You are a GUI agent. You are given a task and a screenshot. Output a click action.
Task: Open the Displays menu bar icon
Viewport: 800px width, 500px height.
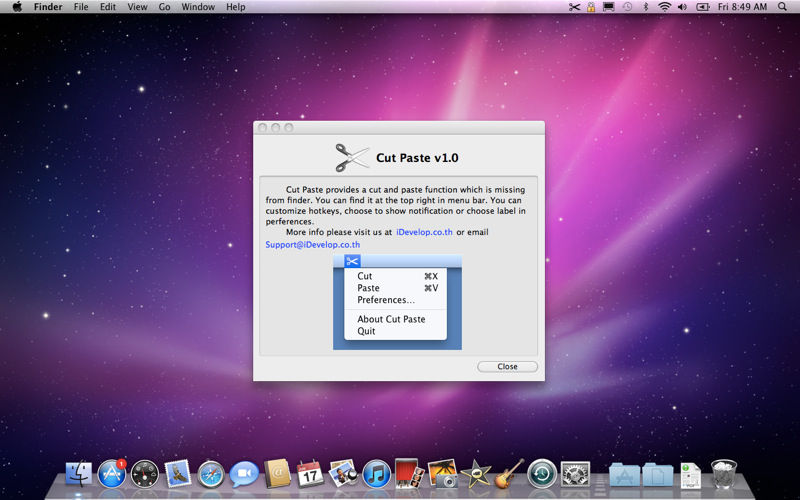609,7
